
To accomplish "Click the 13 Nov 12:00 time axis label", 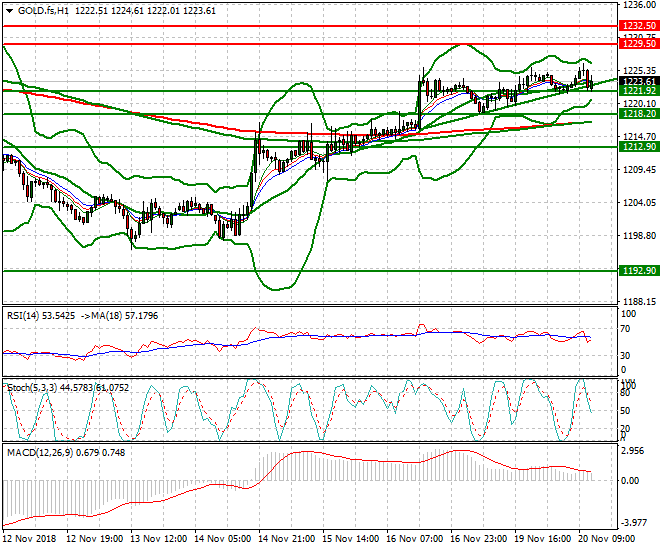I will point(159,539).
